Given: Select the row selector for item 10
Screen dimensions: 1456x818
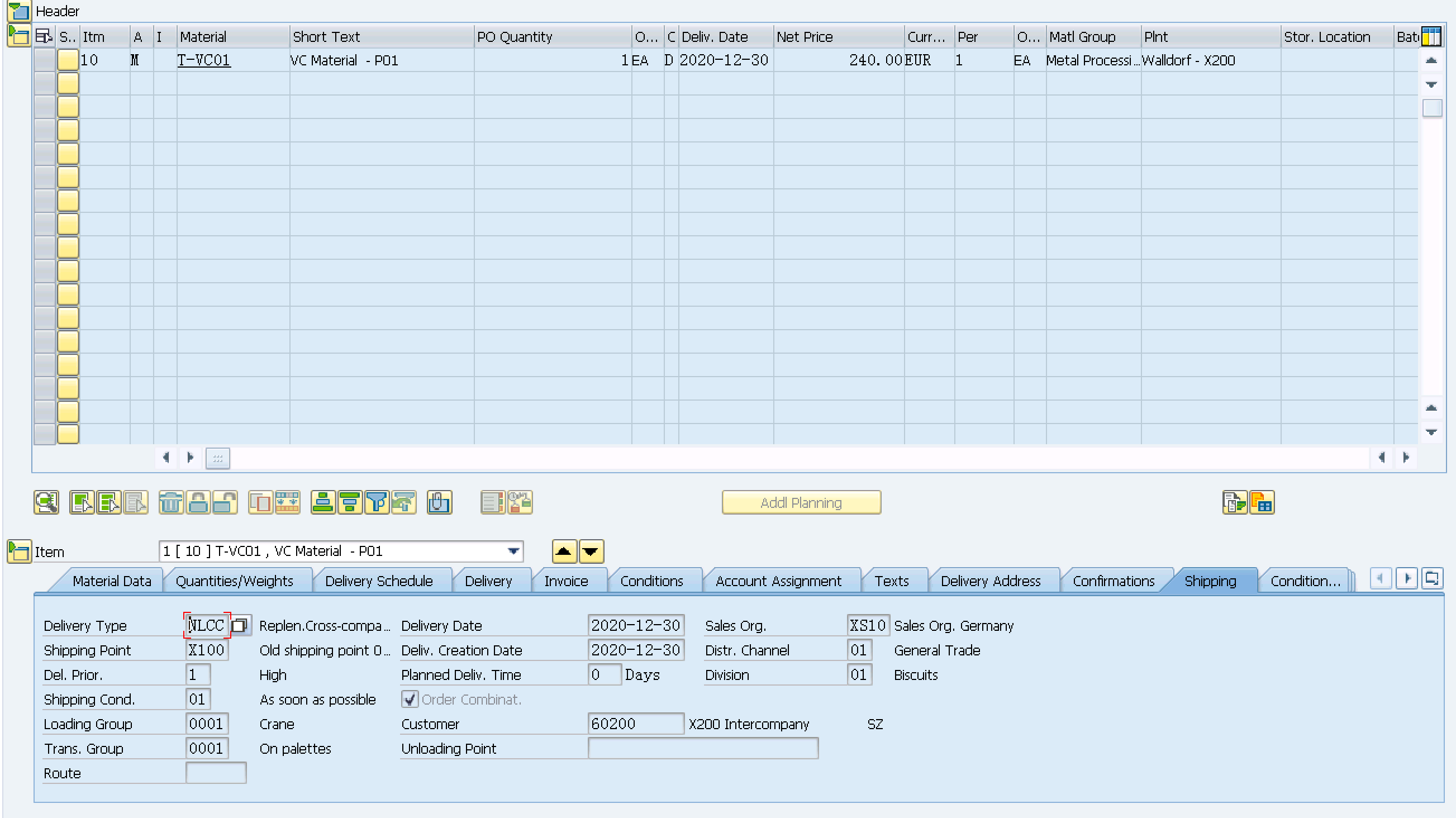Looking at the screenshot, I should pos(45,60).
